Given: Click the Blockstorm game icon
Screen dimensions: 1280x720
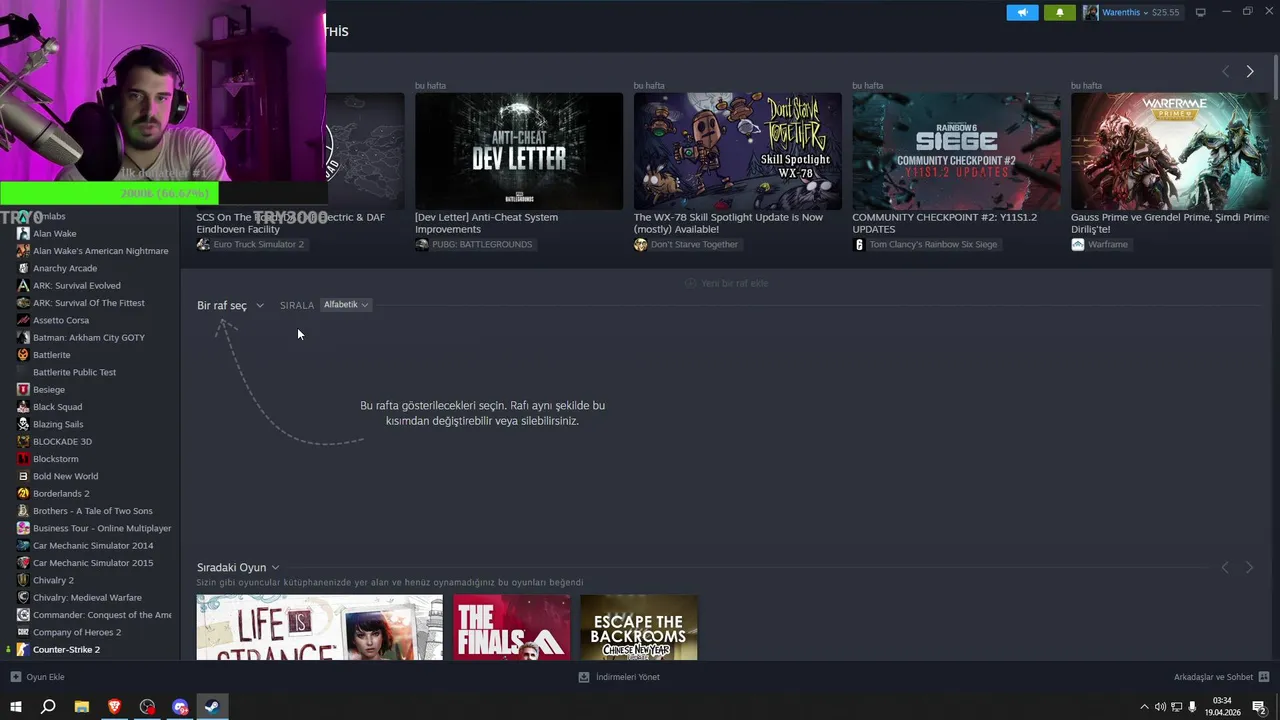Looking at the screenshot, I should (x=23, y=459).
